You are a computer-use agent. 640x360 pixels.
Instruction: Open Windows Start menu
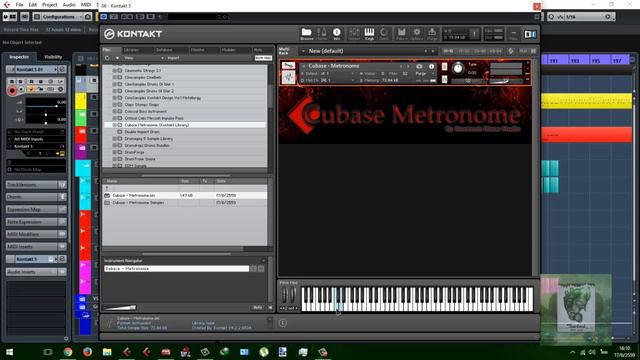(9, 352)
